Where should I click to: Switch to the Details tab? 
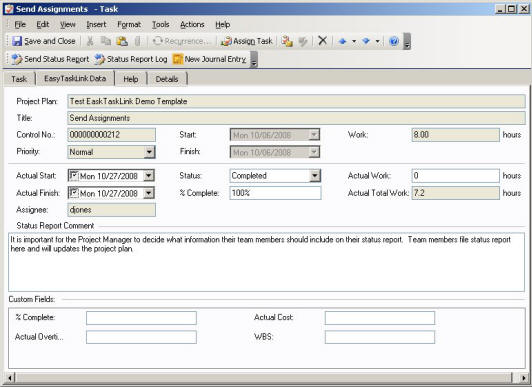(167, 79)
